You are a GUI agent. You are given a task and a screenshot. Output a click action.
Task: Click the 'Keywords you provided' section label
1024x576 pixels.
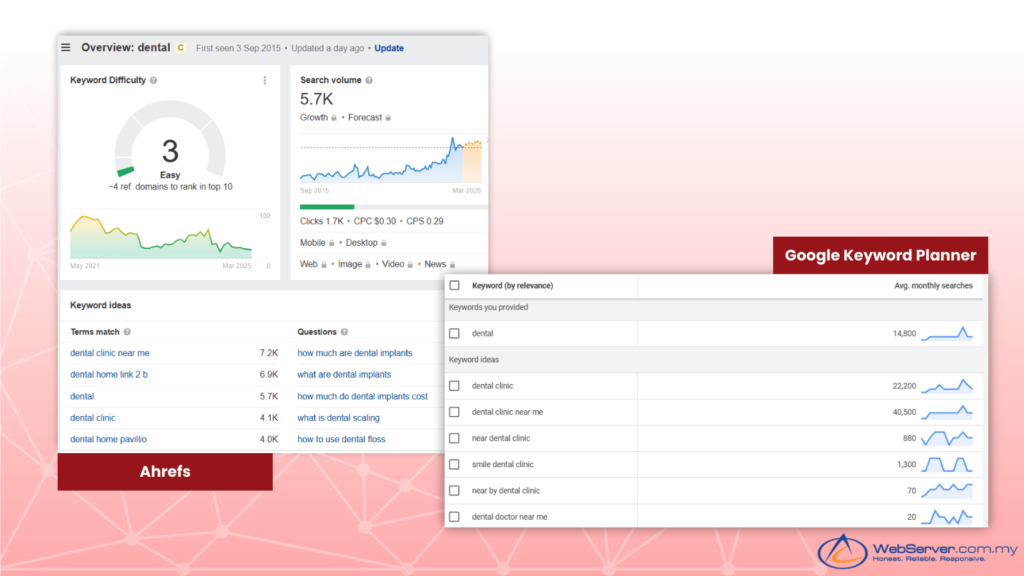488,307
